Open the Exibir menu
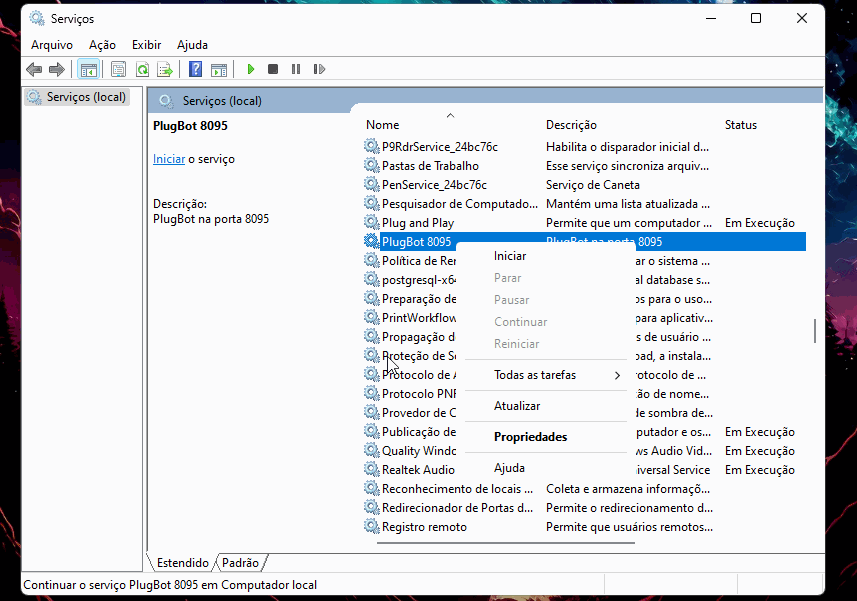Viewport: 857px width, 601px height. (146, 45)
